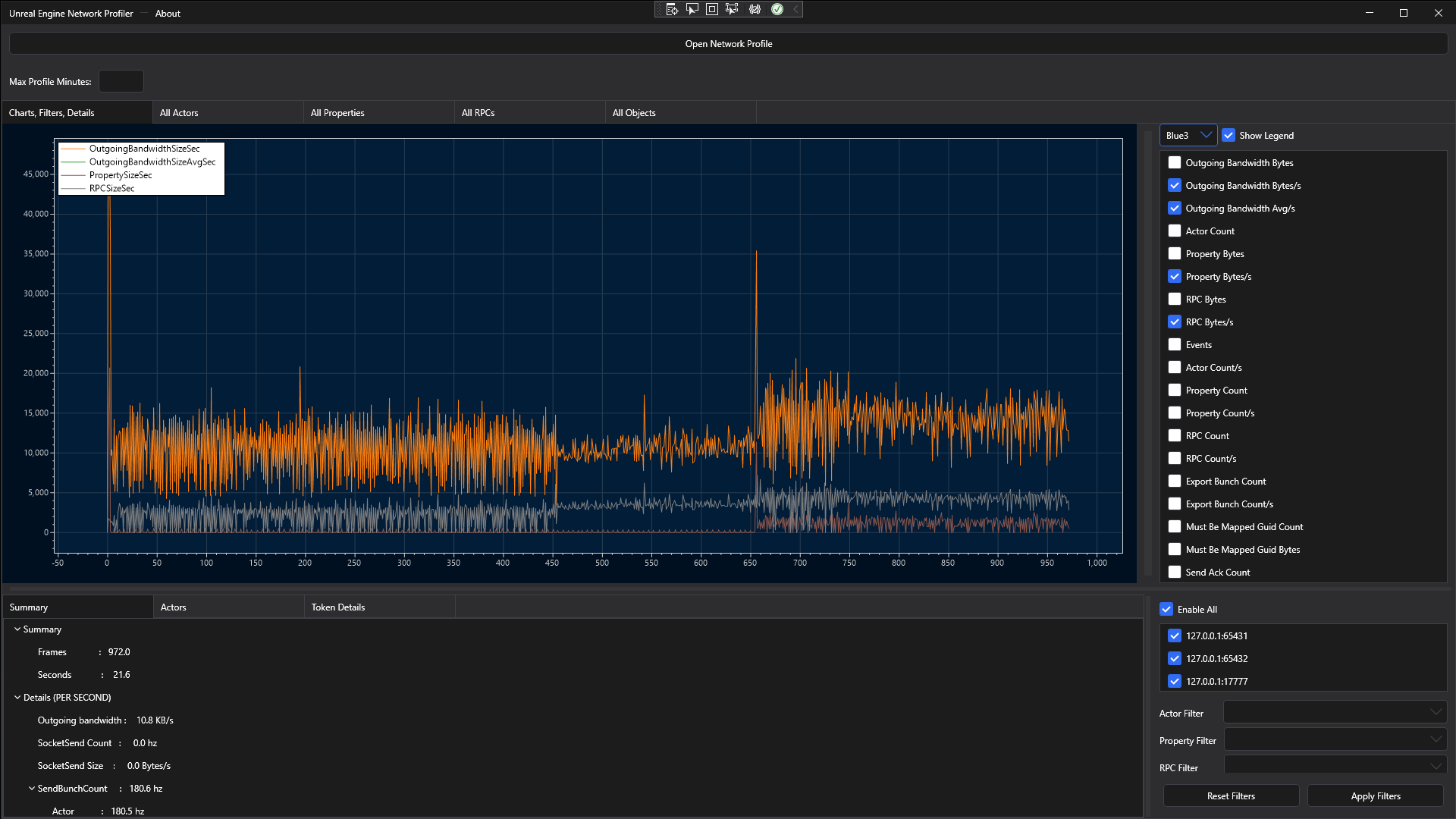Expand the Actor Filter dropdown
The height and width of the screenshot is (819, 1456).
(x=1436, y=712)
